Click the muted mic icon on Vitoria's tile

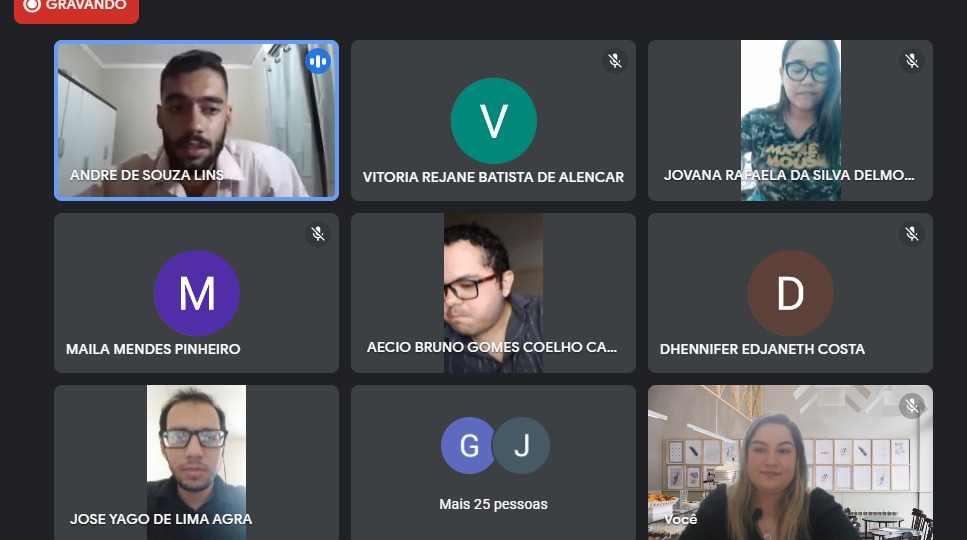615,60
